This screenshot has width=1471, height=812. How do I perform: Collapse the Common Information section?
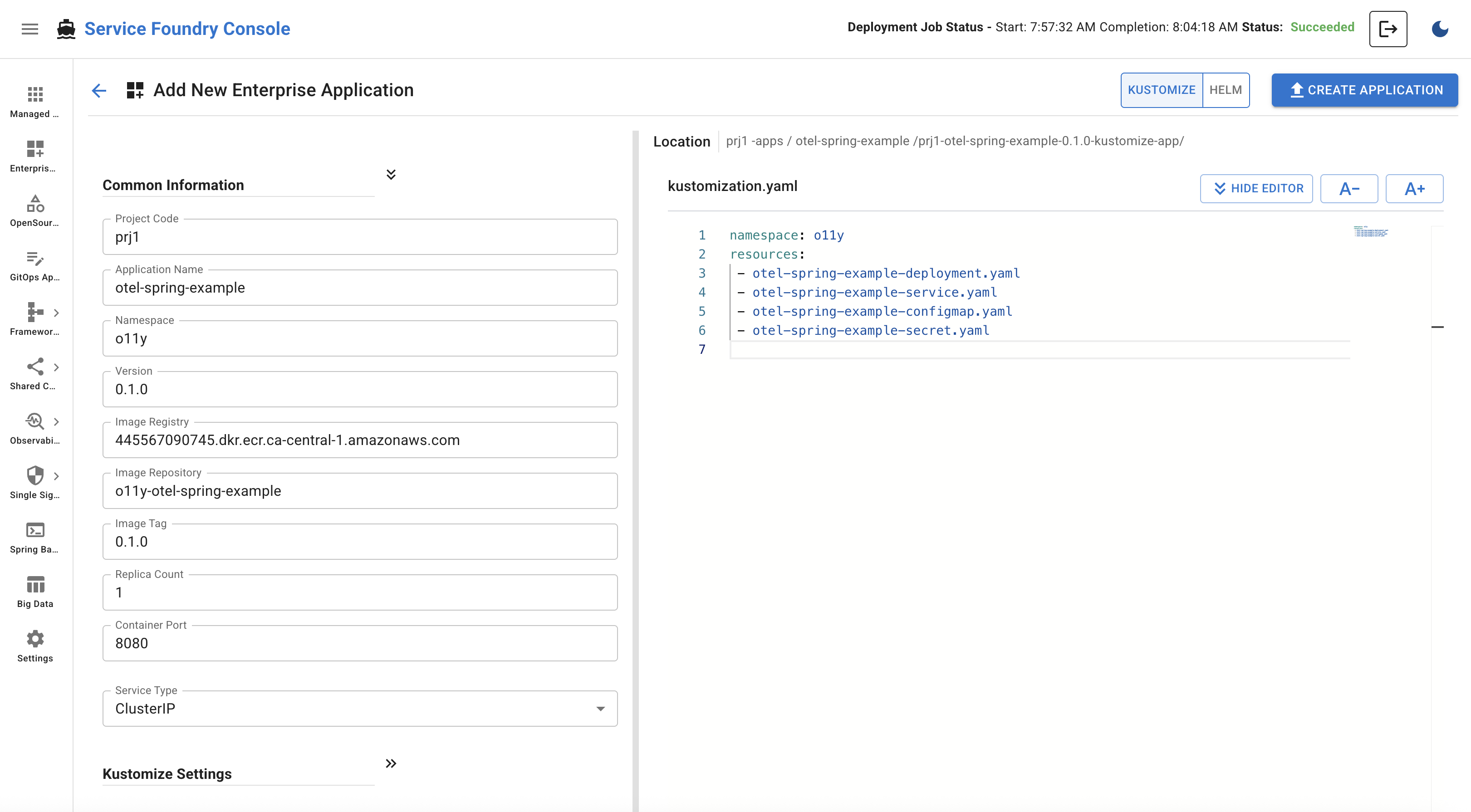[x=391, y=174]
